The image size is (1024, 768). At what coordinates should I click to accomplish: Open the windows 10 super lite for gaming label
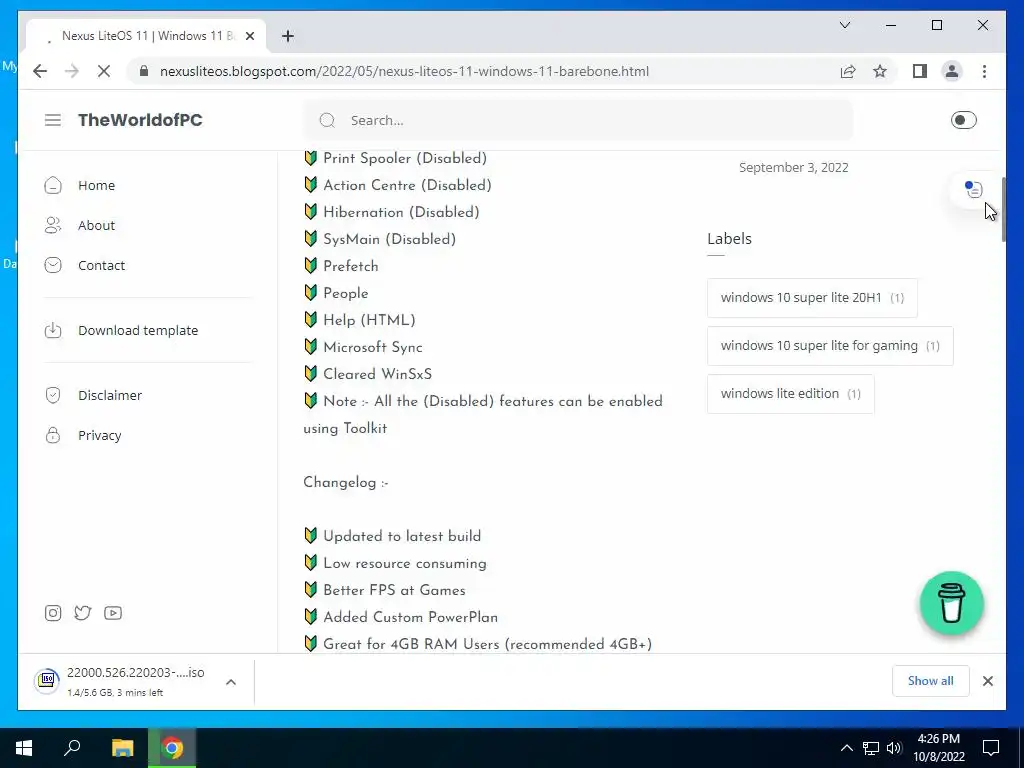tap(830, 346)
